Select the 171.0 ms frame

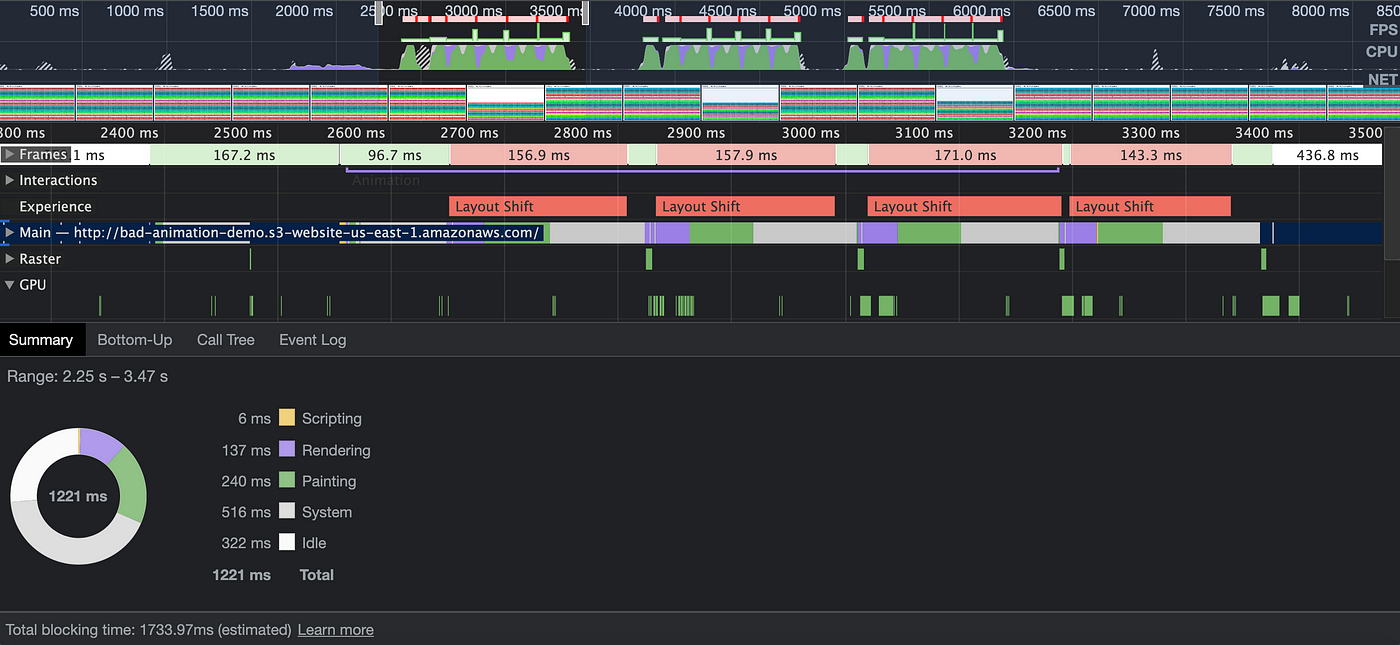964,155
